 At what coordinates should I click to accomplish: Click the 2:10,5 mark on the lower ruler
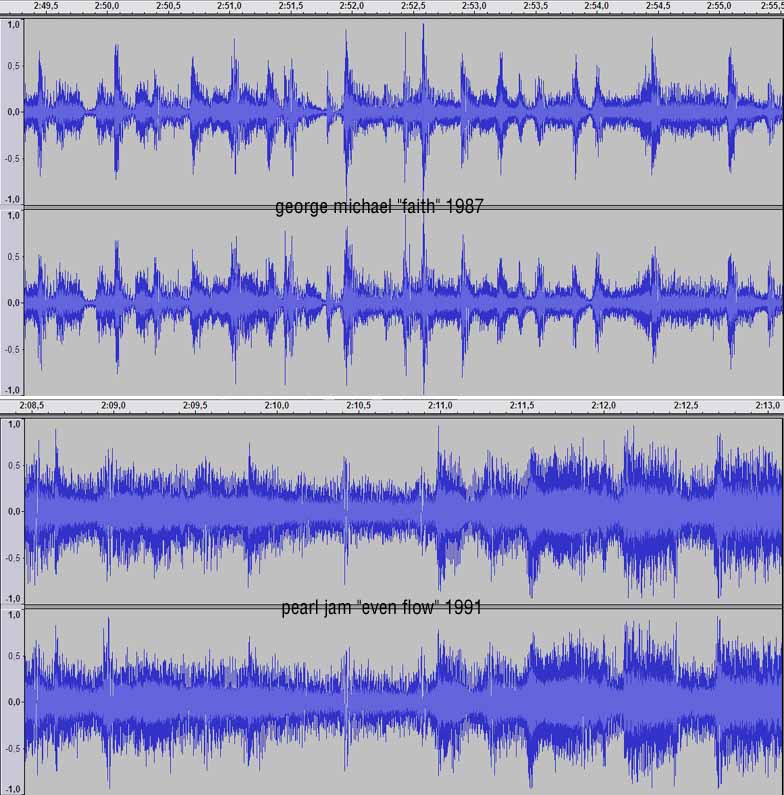(x=359, y=406)
